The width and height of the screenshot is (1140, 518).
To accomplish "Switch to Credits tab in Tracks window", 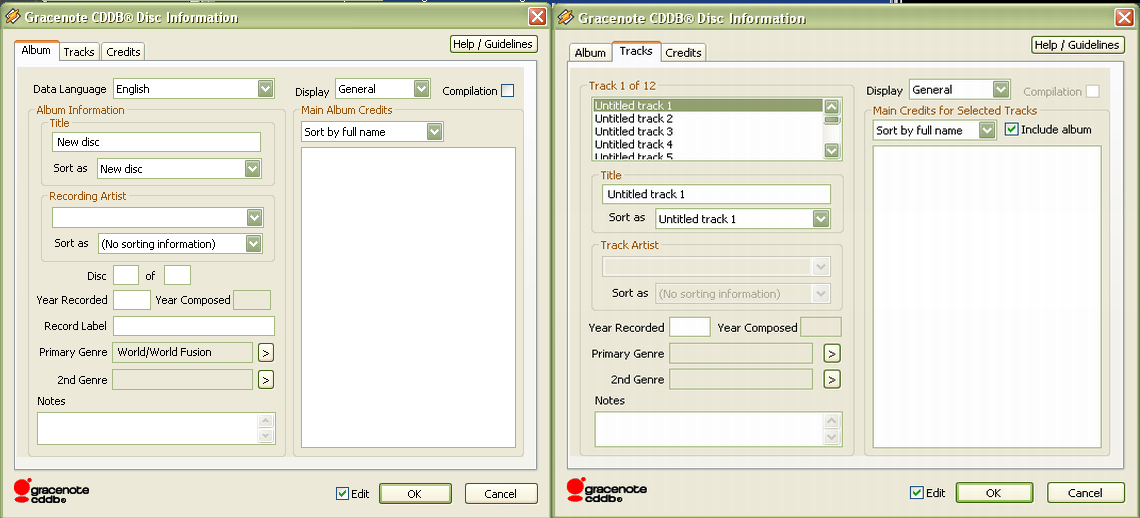I will click(683, 52).
